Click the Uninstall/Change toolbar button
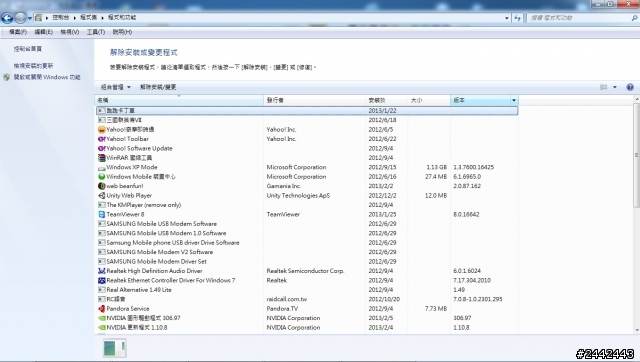The image size is (640, 362). coord(158,87)
